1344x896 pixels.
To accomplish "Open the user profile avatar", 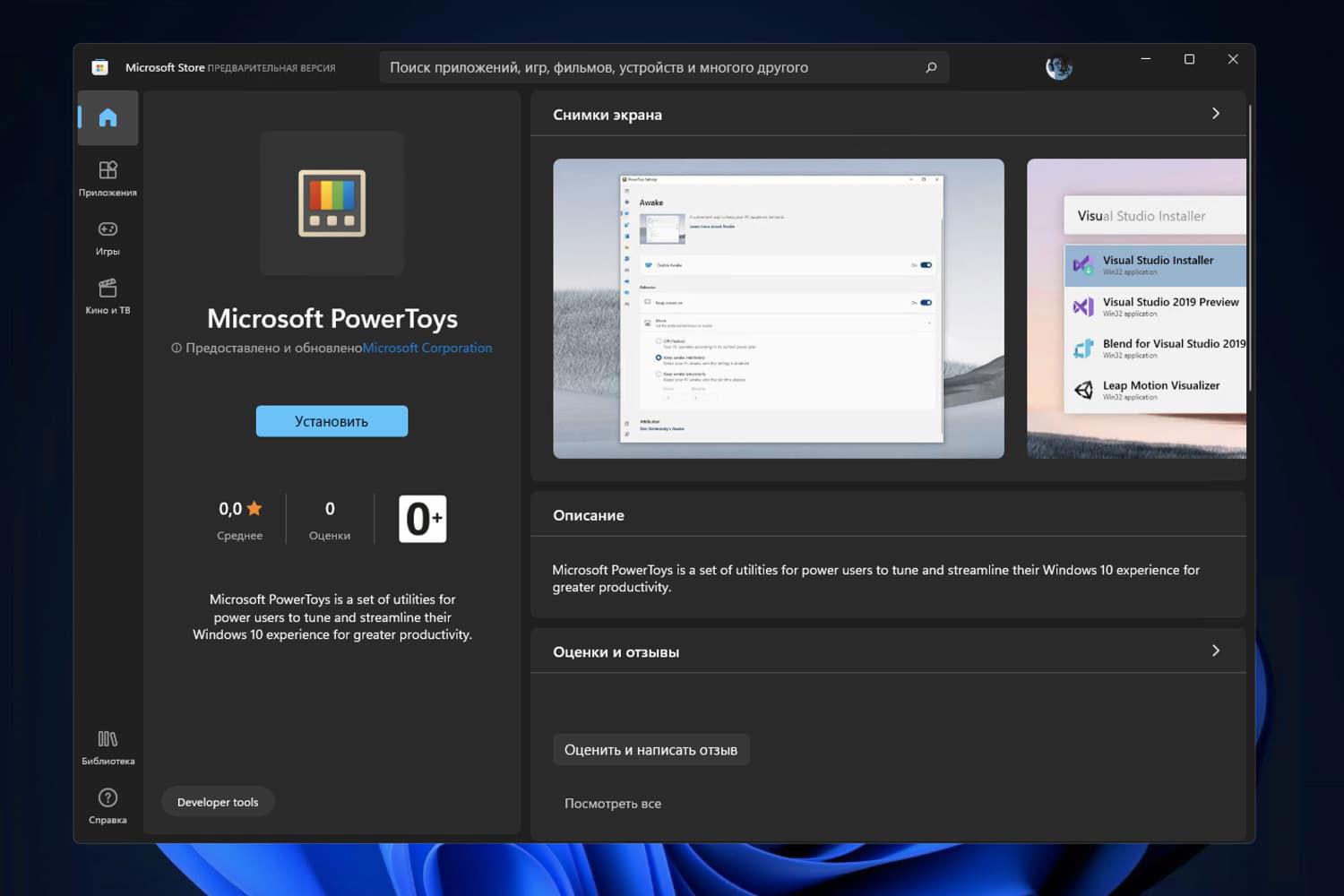I will coord(1058,67).
